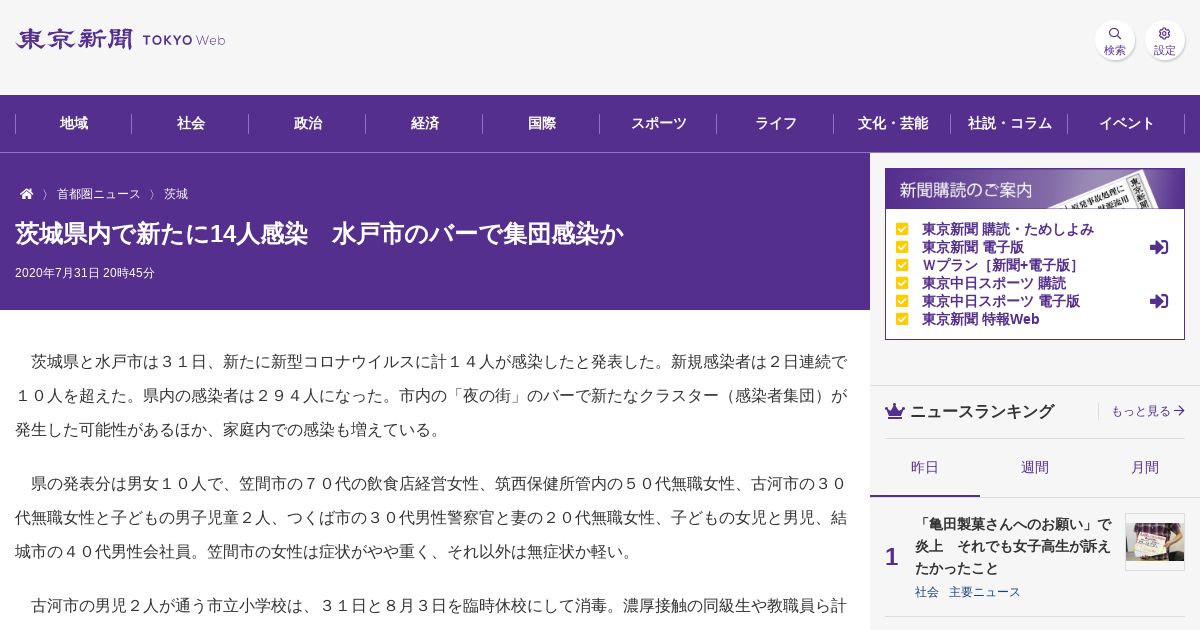The height and width of the screenshot is (630, 1200).
Task: Open the 経済 navigation menu
Action: [x=425, y=123]
